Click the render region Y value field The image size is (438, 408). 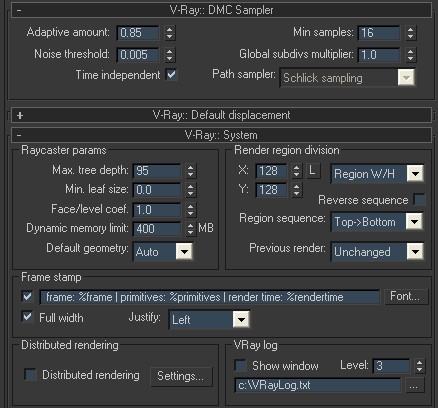(x=271, y=190)
